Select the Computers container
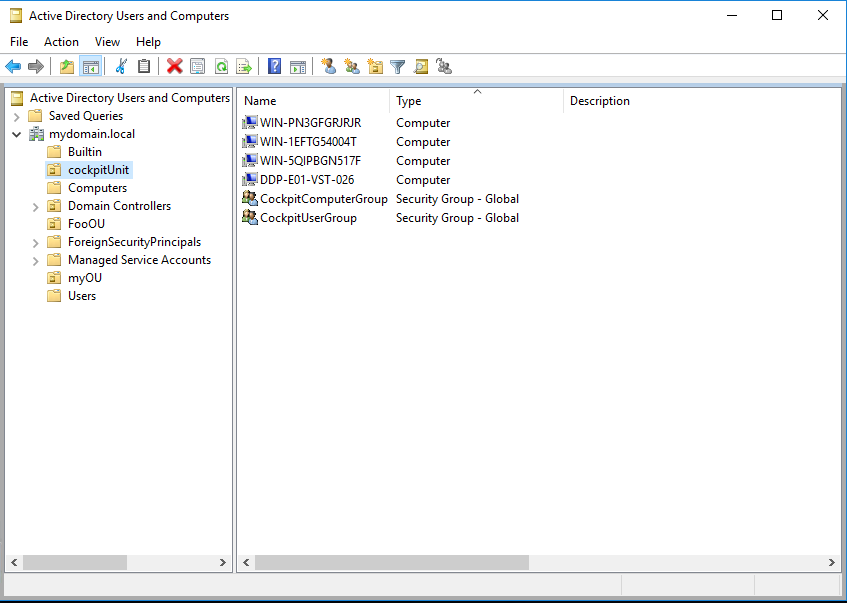The width and height of the screenshot is (847, 603). click(97, 187)
